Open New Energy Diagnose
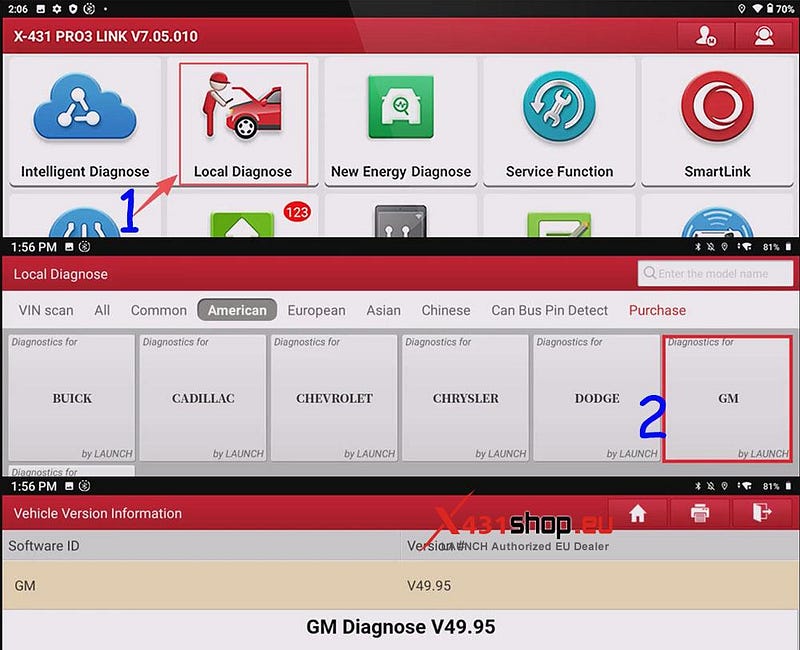Viewport: 800px width, 650px height. [401, 122]
